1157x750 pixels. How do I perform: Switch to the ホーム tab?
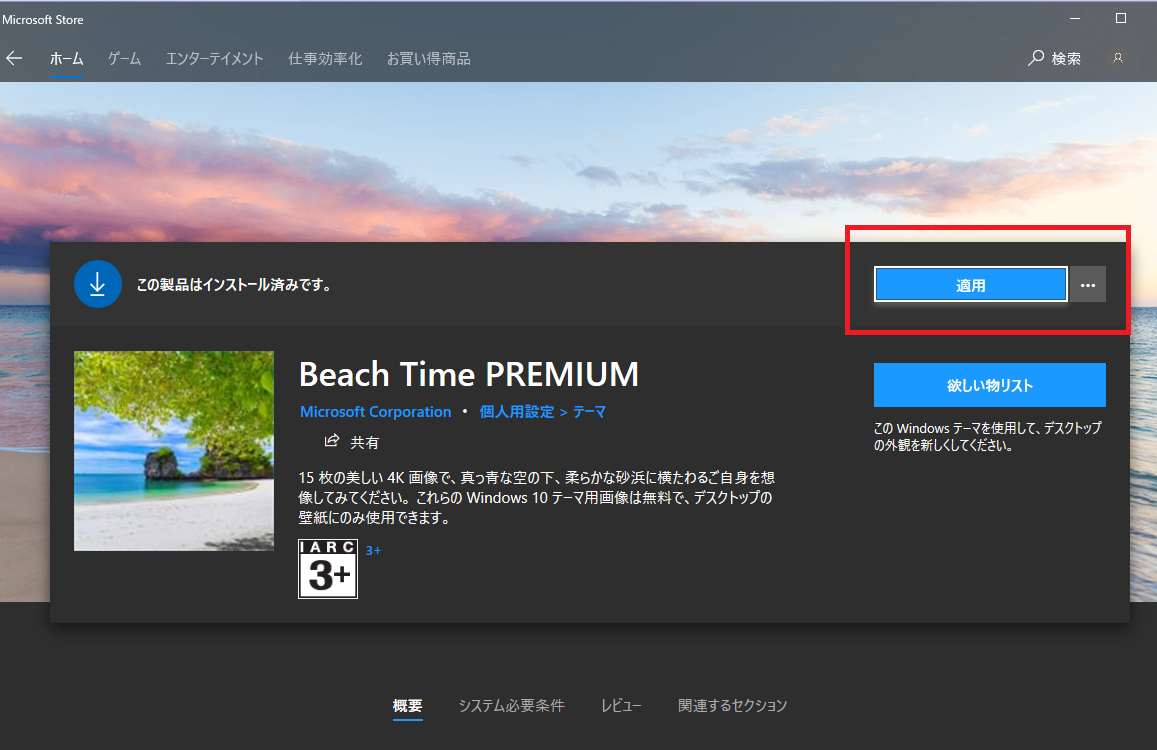66,58
